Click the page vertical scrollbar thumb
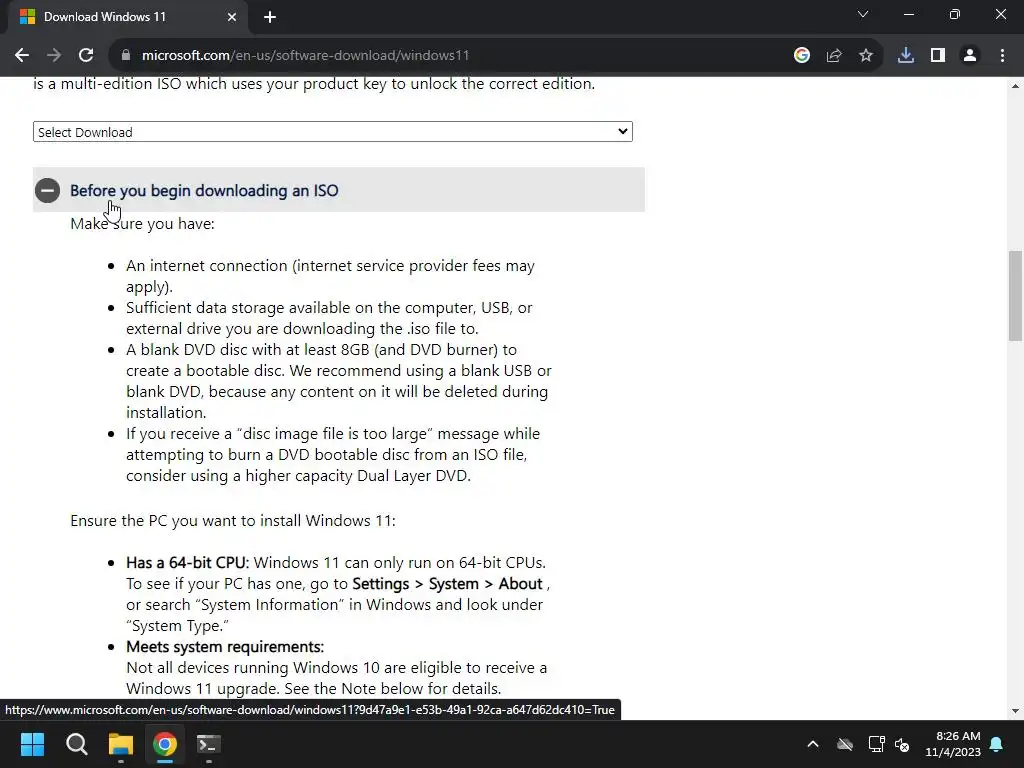 [x=1016, y=295]
